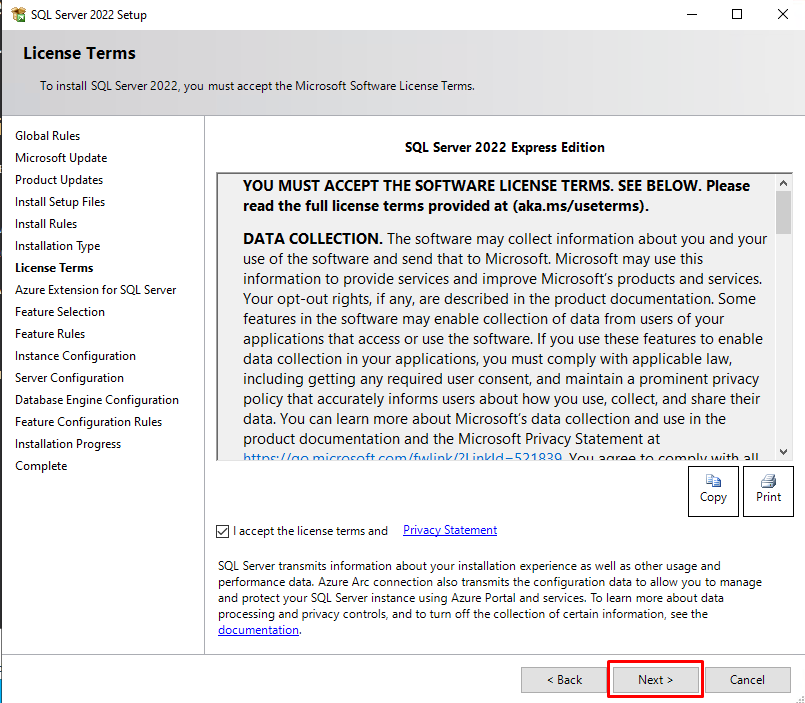This screenshot has width=805, height=703.
Task: Click the Copy icon button
Action: 713,490
